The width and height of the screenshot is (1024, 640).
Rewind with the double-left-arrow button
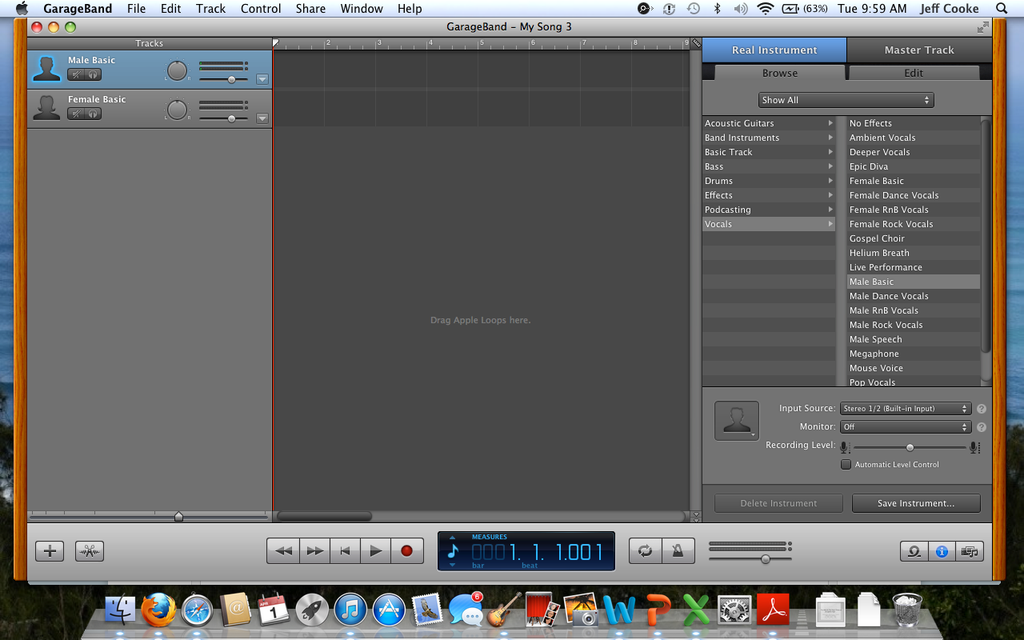coord(283,551)
